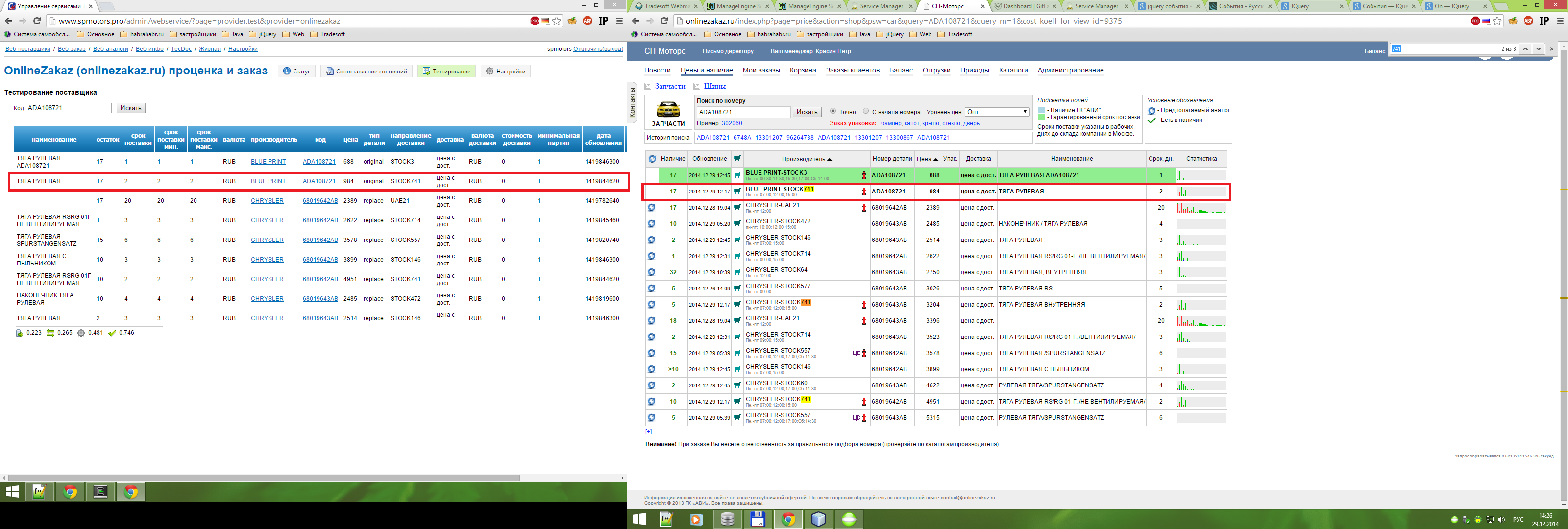Add BLUE PRINT-STOCK741 row to cart icon
The height and width of the screenshot is (529, 1568).
(x=737, y=191)
